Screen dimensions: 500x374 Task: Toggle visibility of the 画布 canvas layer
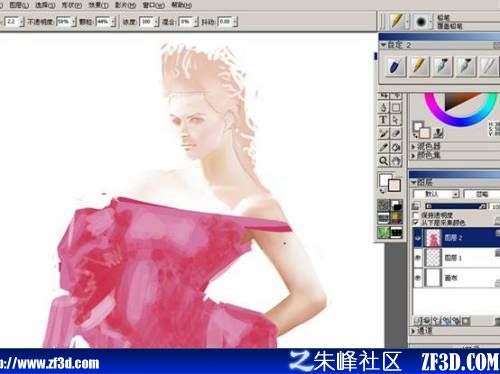coord(418,278)
